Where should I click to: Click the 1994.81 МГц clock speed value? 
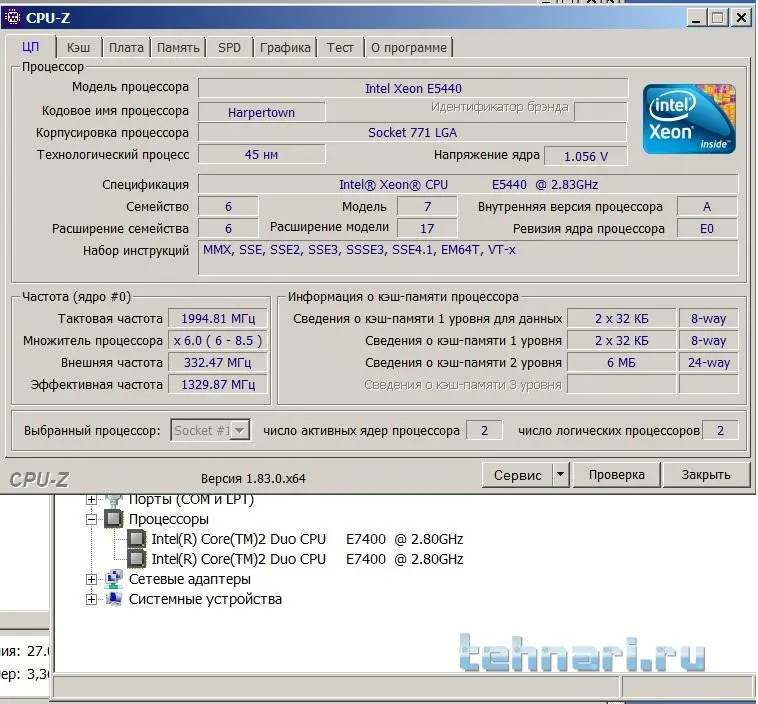click(x=218, y=319)
